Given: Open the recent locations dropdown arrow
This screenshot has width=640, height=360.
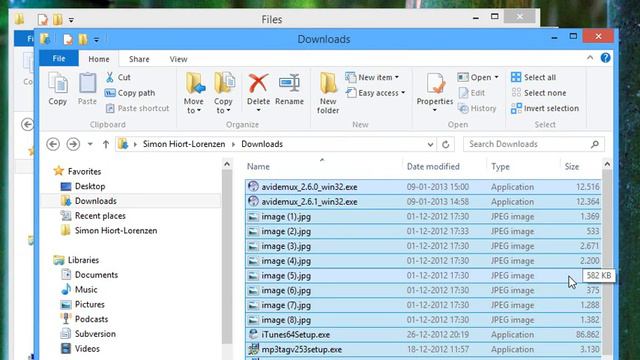Looking at the screenshot, I should pos(90,144).
